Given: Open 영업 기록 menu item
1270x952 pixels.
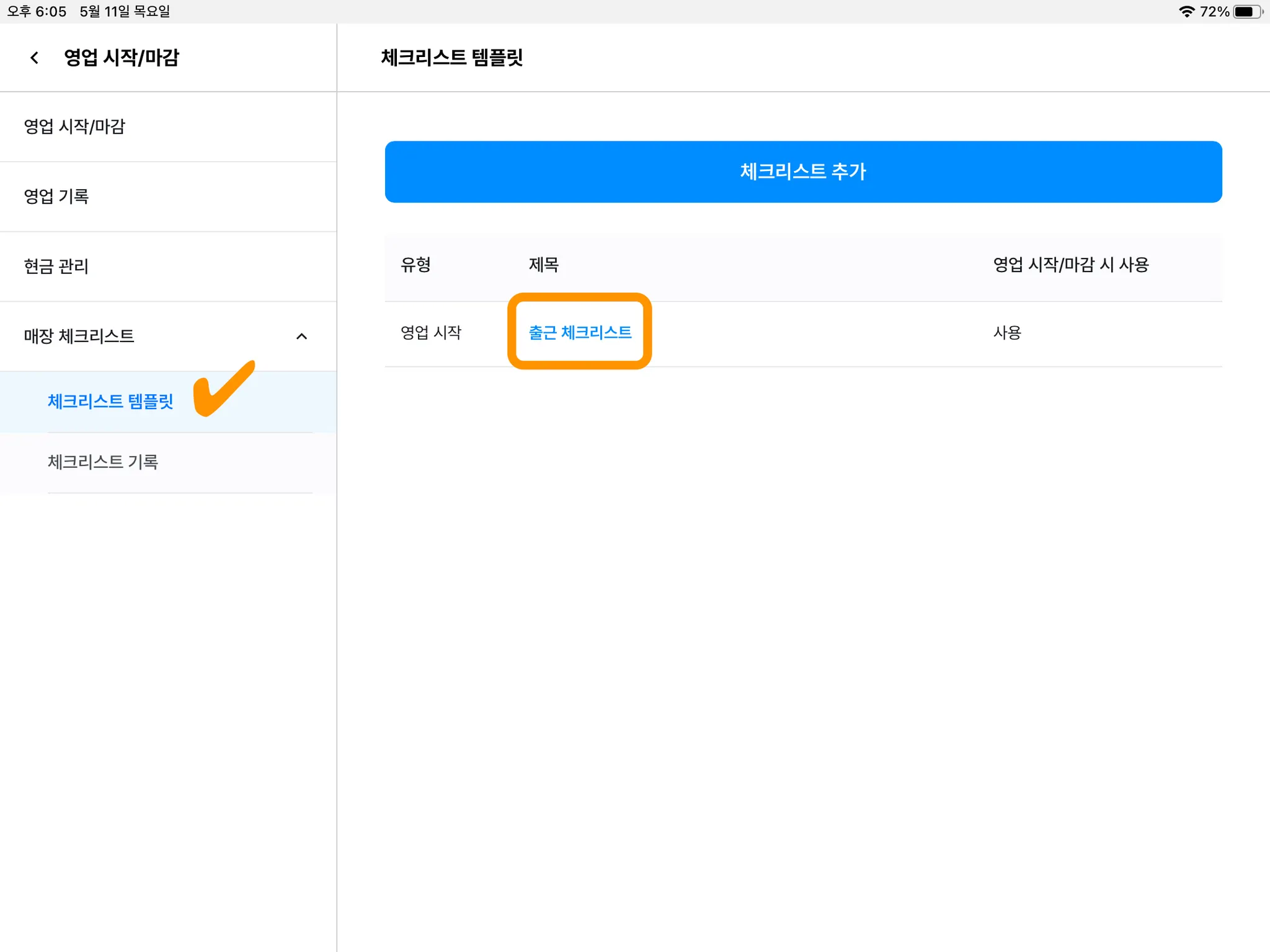Looking at the screenshot, I should point(56,196).
